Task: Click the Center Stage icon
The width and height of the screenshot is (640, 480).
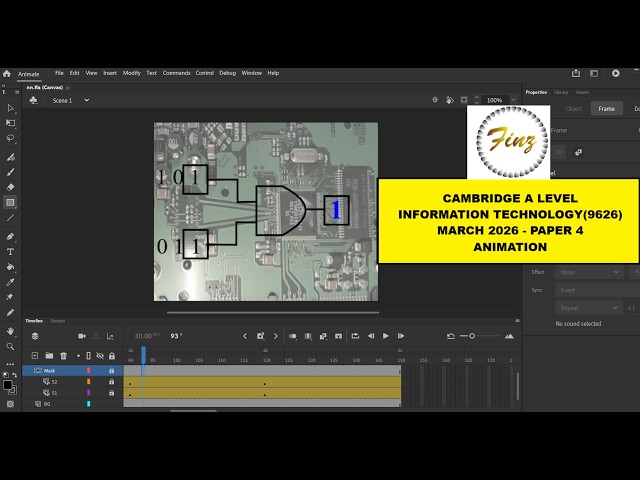Action: click(435, 100)
